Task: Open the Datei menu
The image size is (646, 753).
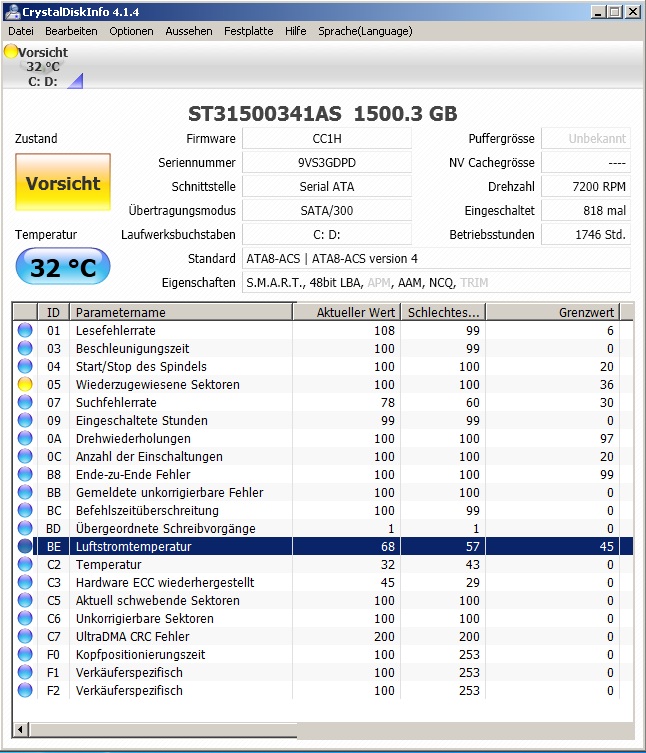Action: [21, 31]
